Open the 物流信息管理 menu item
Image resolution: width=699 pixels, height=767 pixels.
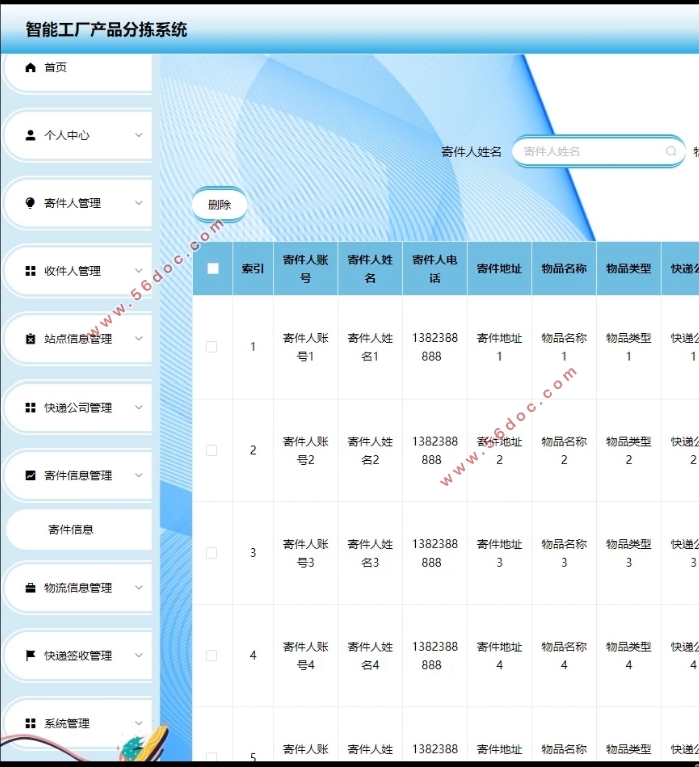click(x=78, y=588)
